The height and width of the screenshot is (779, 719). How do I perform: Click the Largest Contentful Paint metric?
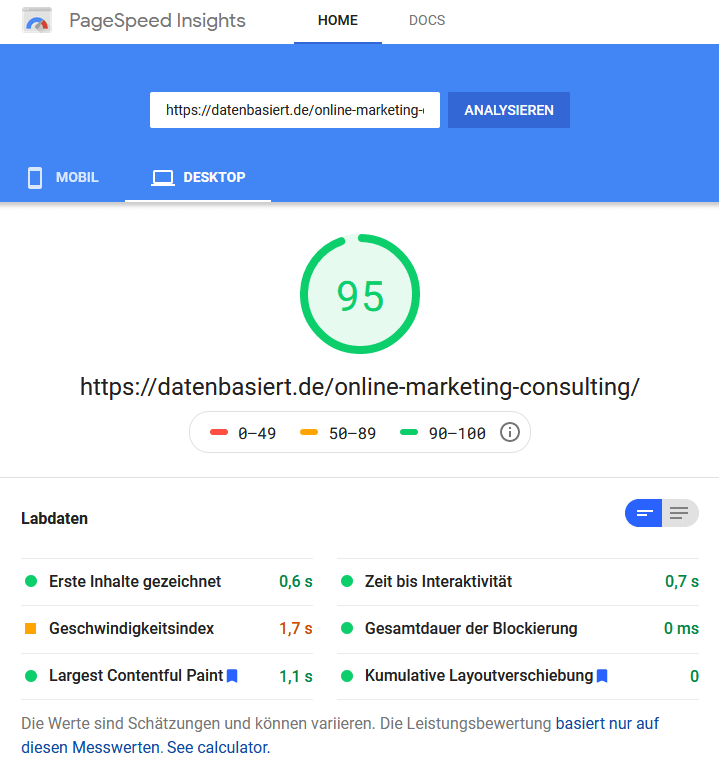pyautogui.click(x=167, y=676)
